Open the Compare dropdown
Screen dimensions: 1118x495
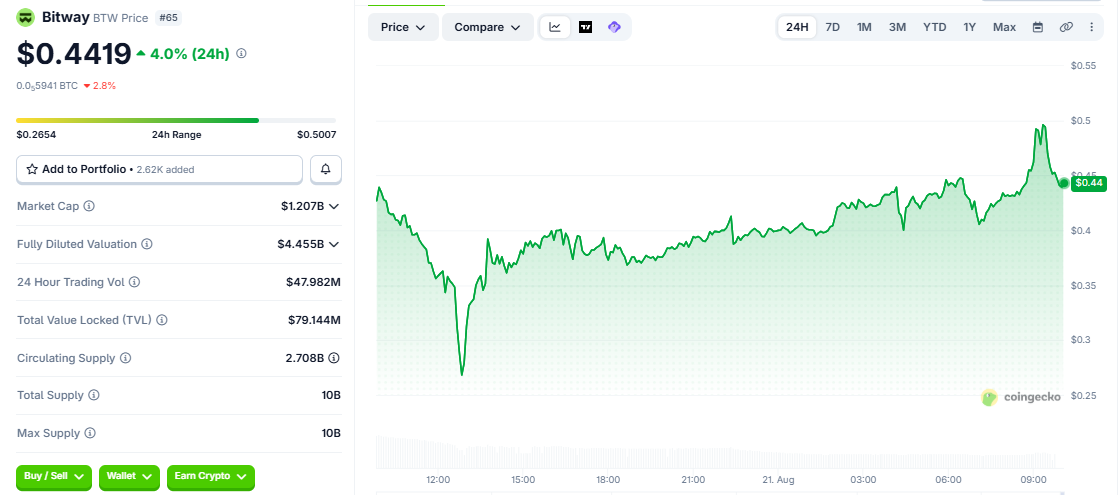(488, 27)
